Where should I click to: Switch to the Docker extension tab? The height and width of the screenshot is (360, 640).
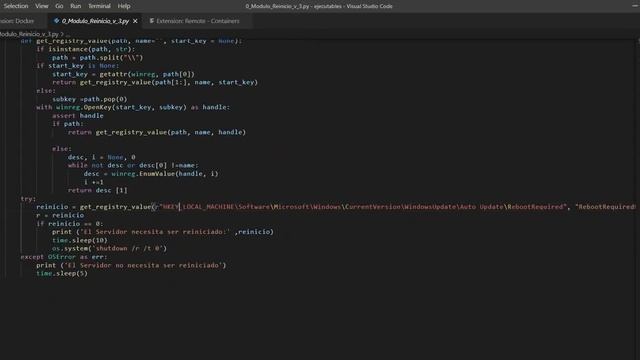18,21
